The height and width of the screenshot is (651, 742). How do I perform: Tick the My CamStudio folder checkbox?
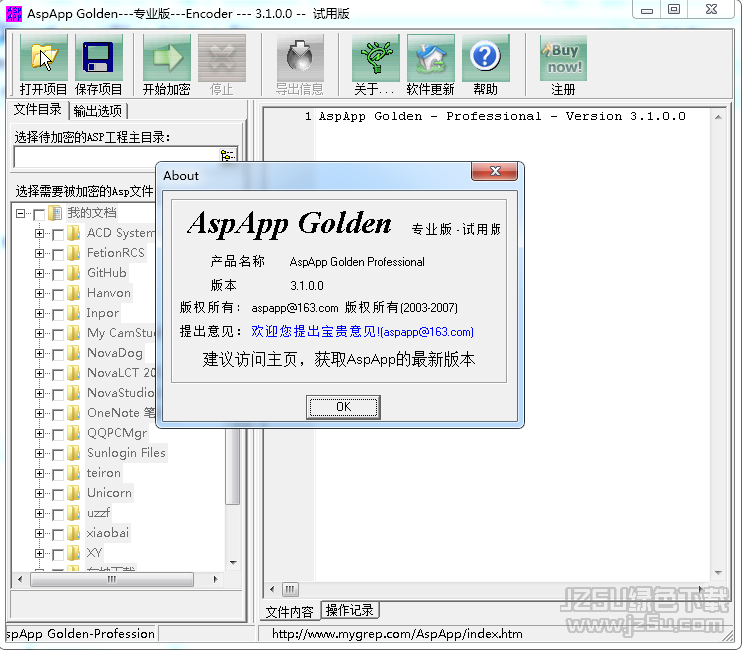coord(58,334)
